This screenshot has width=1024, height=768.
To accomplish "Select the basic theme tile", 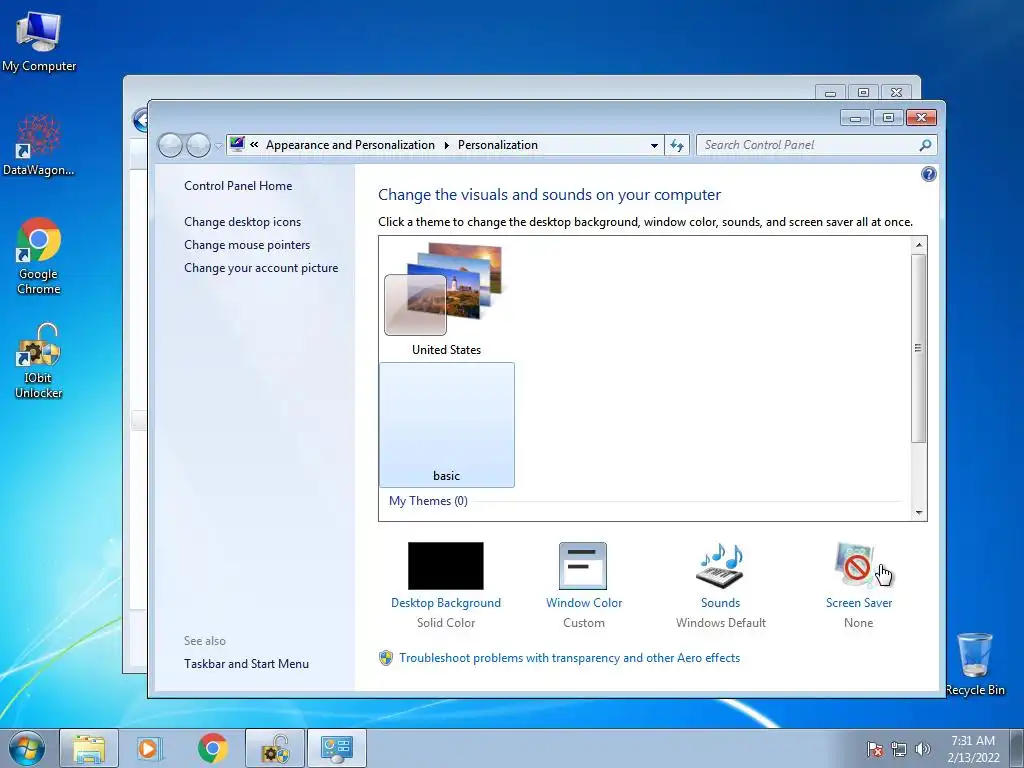I will 447,424.
